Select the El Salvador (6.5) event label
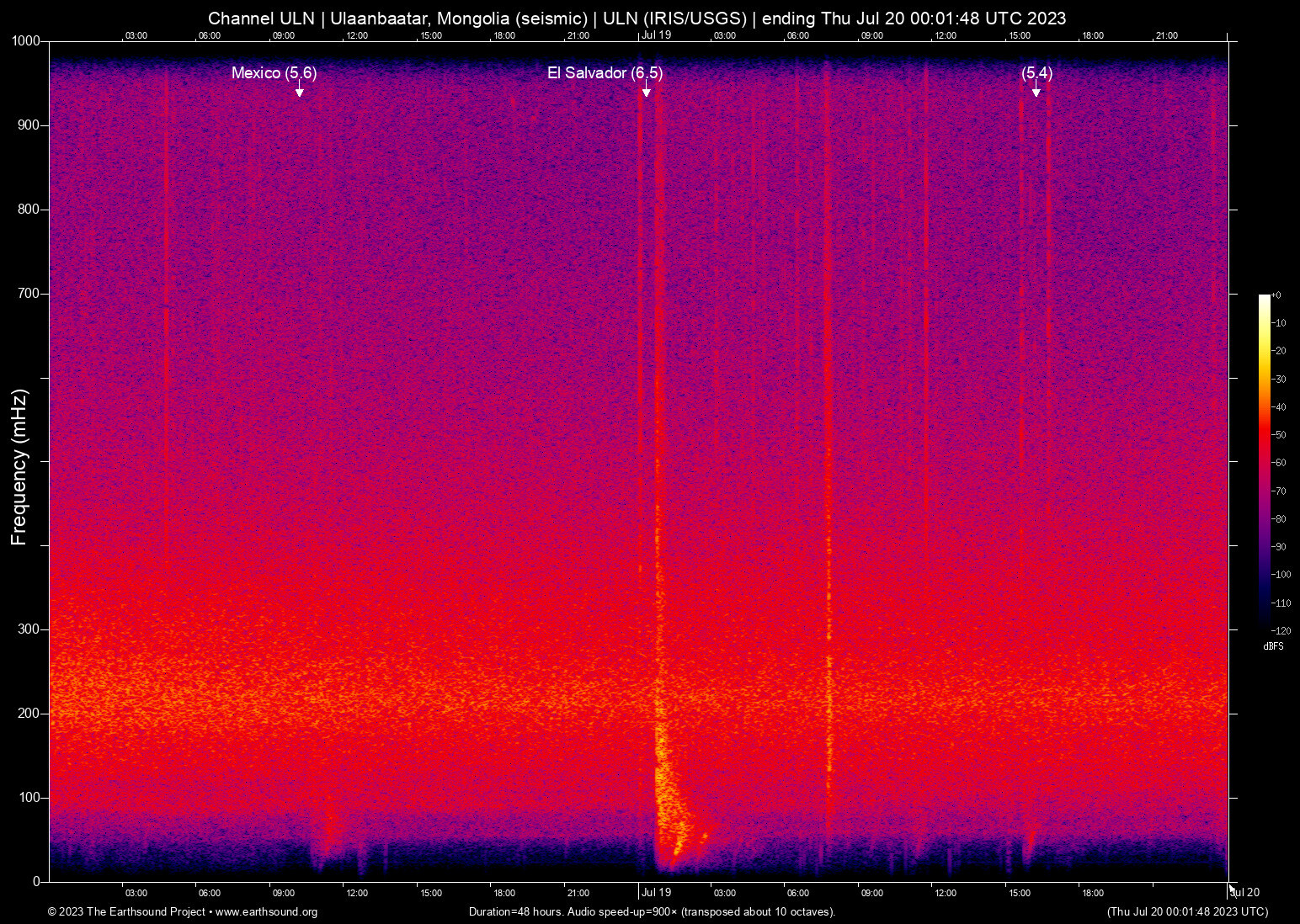Screen dimensions: 1300x924 pos(605,73)
